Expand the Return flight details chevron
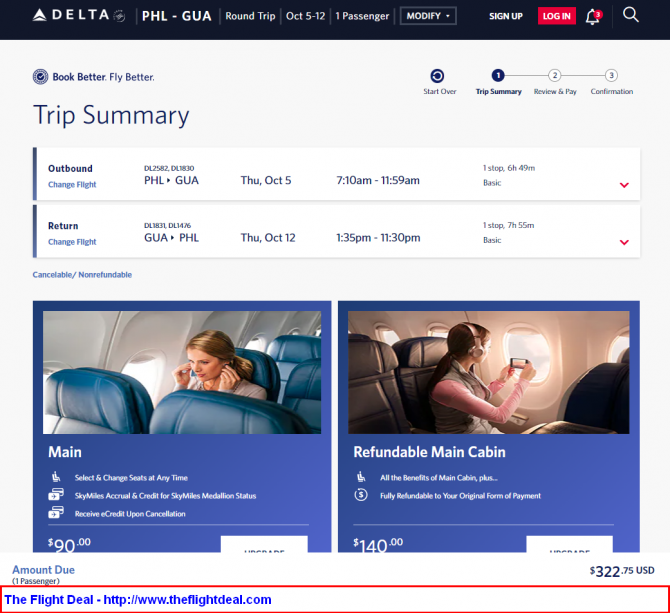The width and height of the screenshot is (670, 613). click(624, 242)
